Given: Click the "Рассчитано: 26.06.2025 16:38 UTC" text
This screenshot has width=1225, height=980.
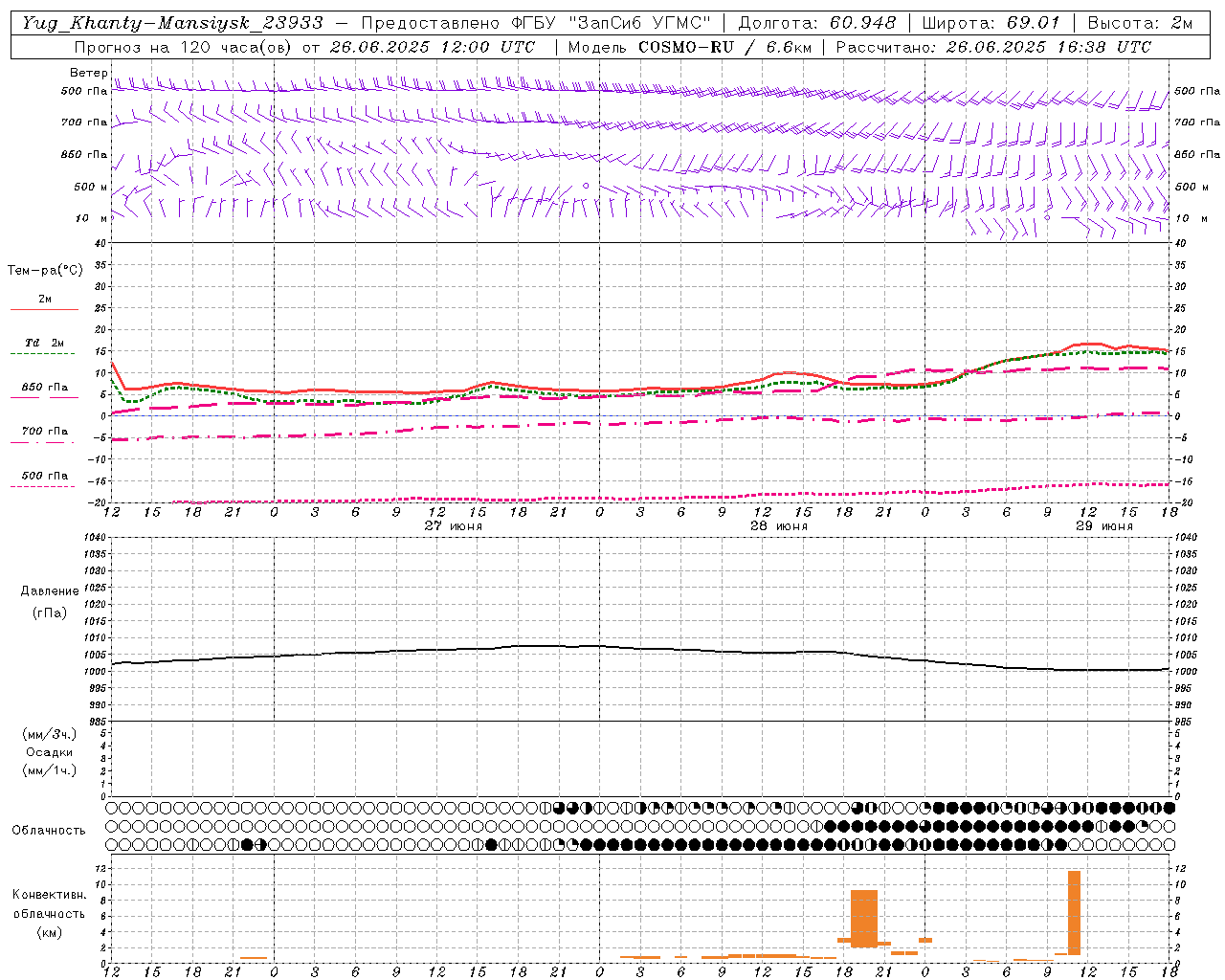Looking at the screenshot, I should pos(993,47).
